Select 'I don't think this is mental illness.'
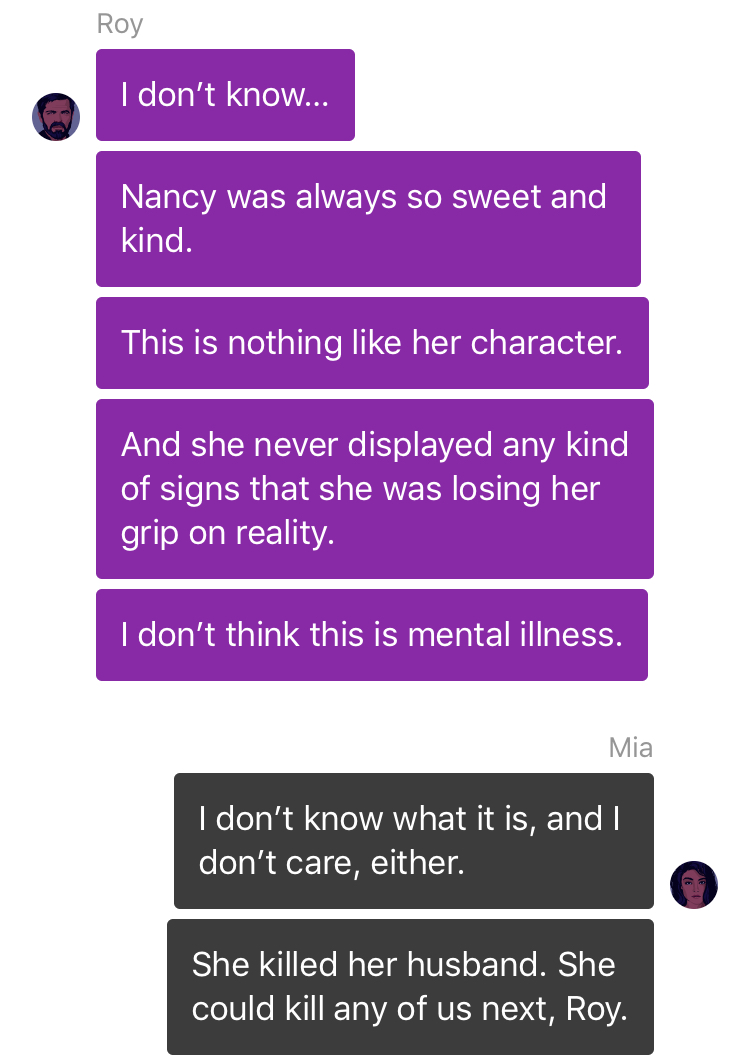Viewport: 750px width, 1058px height. 372,635
